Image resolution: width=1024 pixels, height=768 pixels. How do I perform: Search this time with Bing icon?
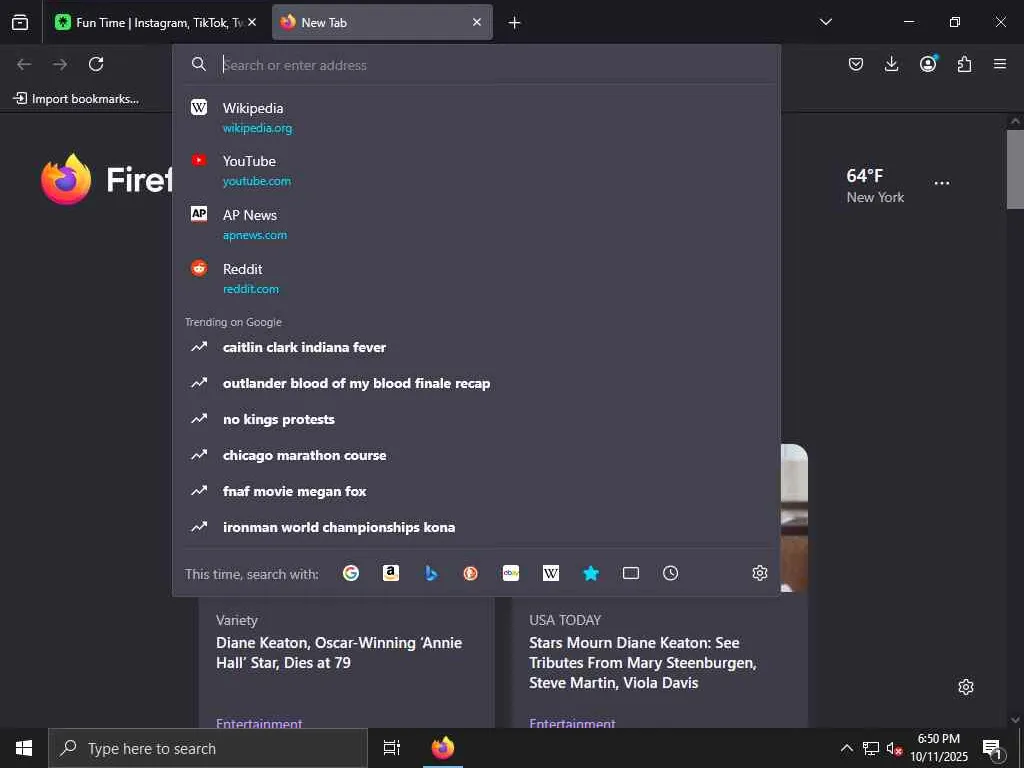[431, 573]
